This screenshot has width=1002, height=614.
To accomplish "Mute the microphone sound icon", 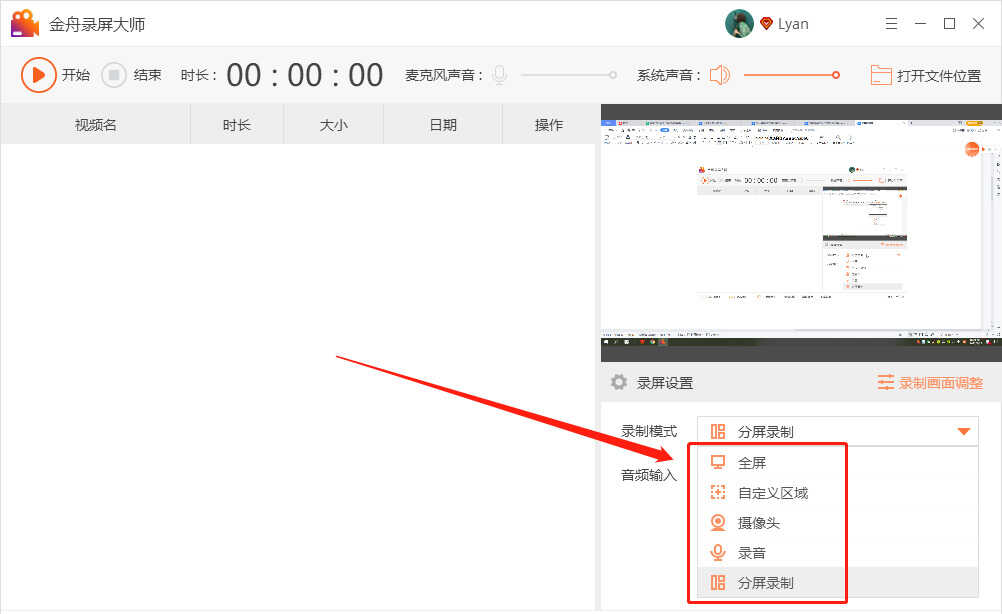I will pos(499,75).
